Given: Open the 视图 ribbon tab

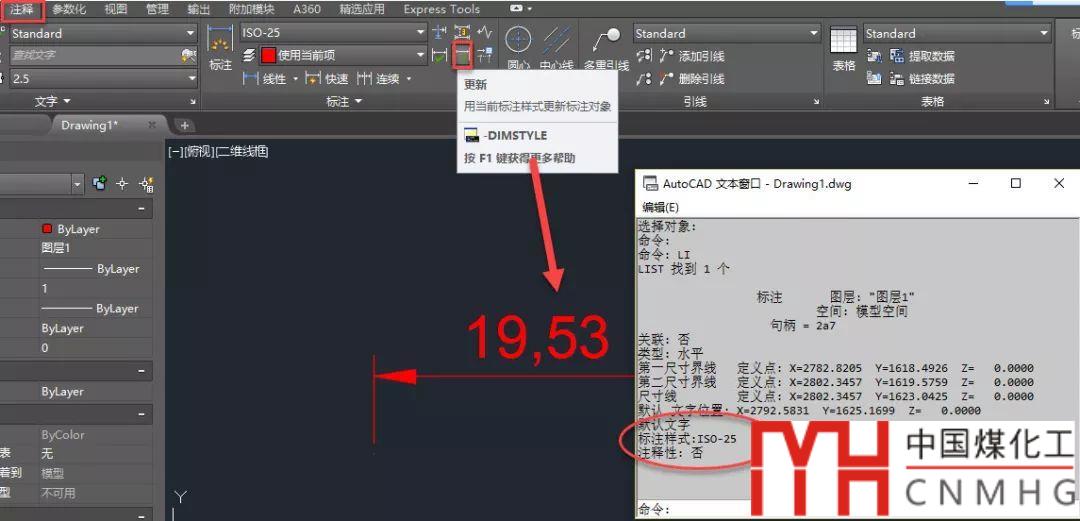Looking at the screenshot, I should pos(116,10).
